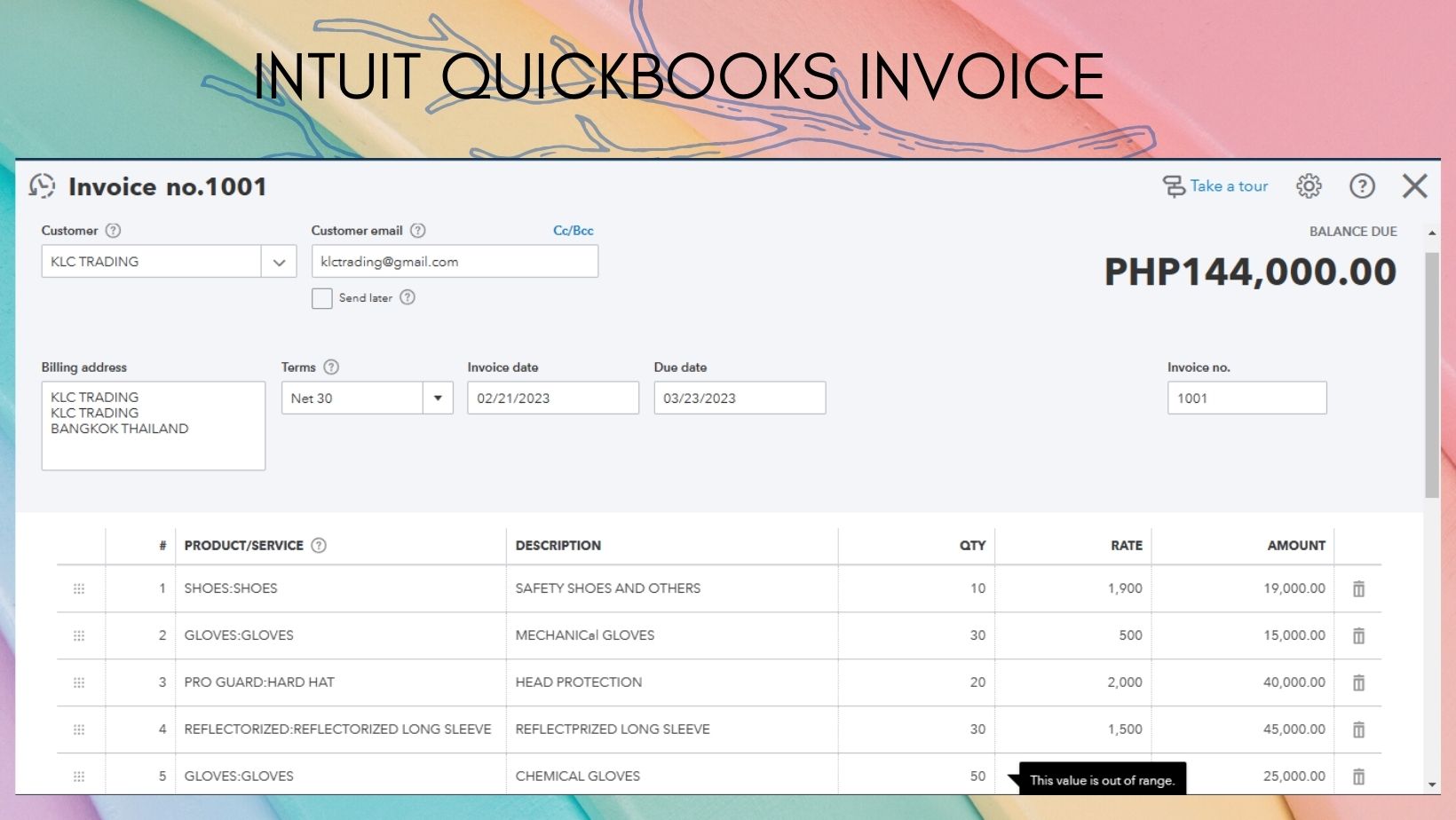Click the scrollbar up arrow
This screenshot has width=1456, height=820.
[1431, 233]
